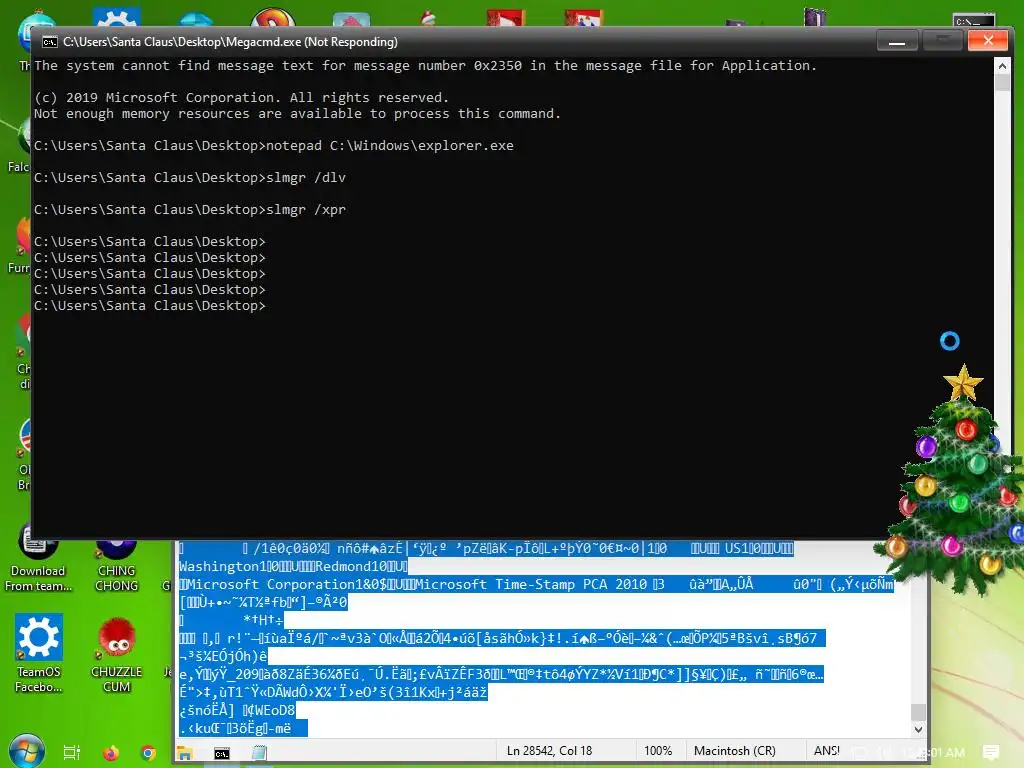Click the Notepad vertical scrollbar thumb
This screenshot has width=1024, height=768.
click(918, 711)
